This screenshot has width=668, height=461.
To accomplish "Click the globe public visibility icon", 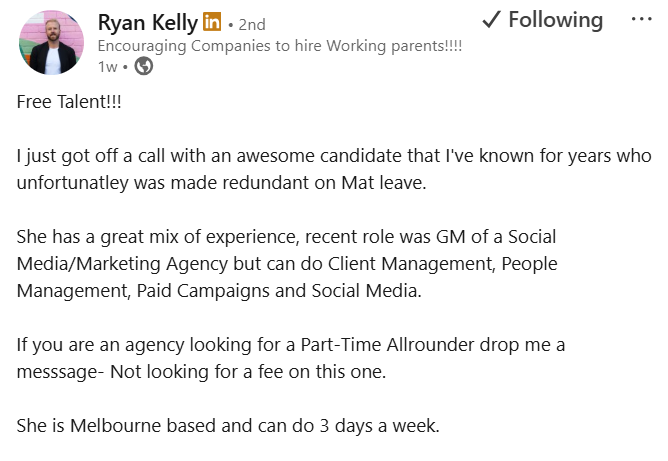I will pos(144,66).
